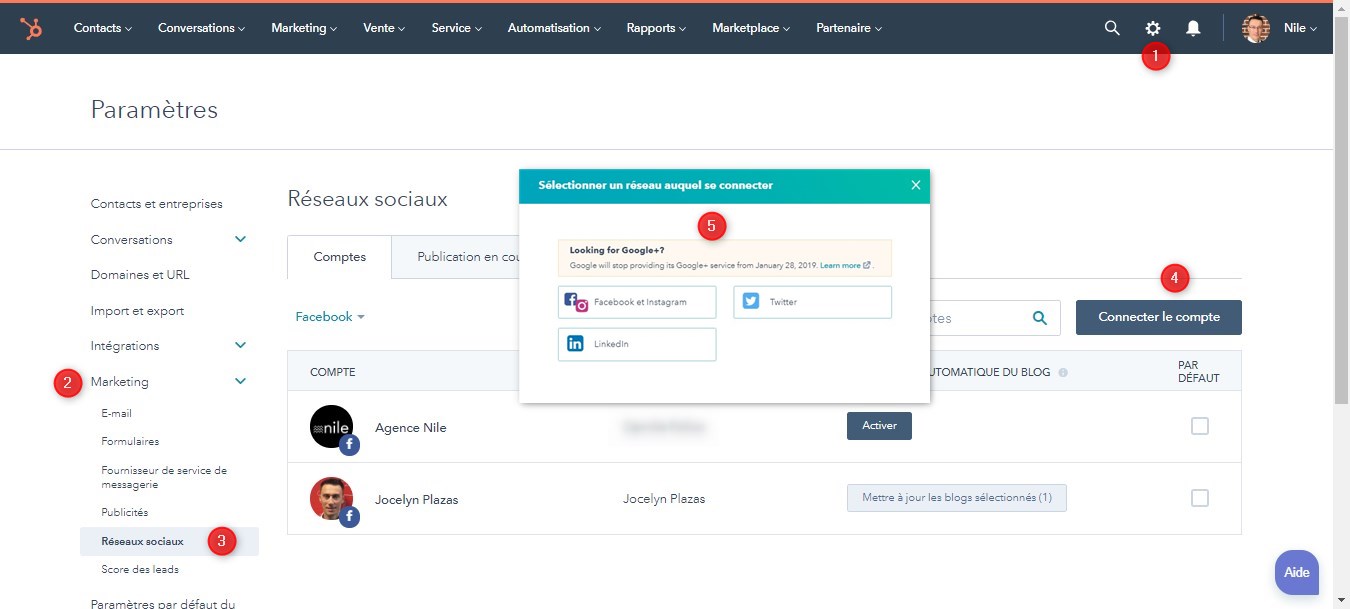This screenshot has height=609, width=1350.
Task: Click the PAR DÉFAUT column header
Action: coord(1199,372)
